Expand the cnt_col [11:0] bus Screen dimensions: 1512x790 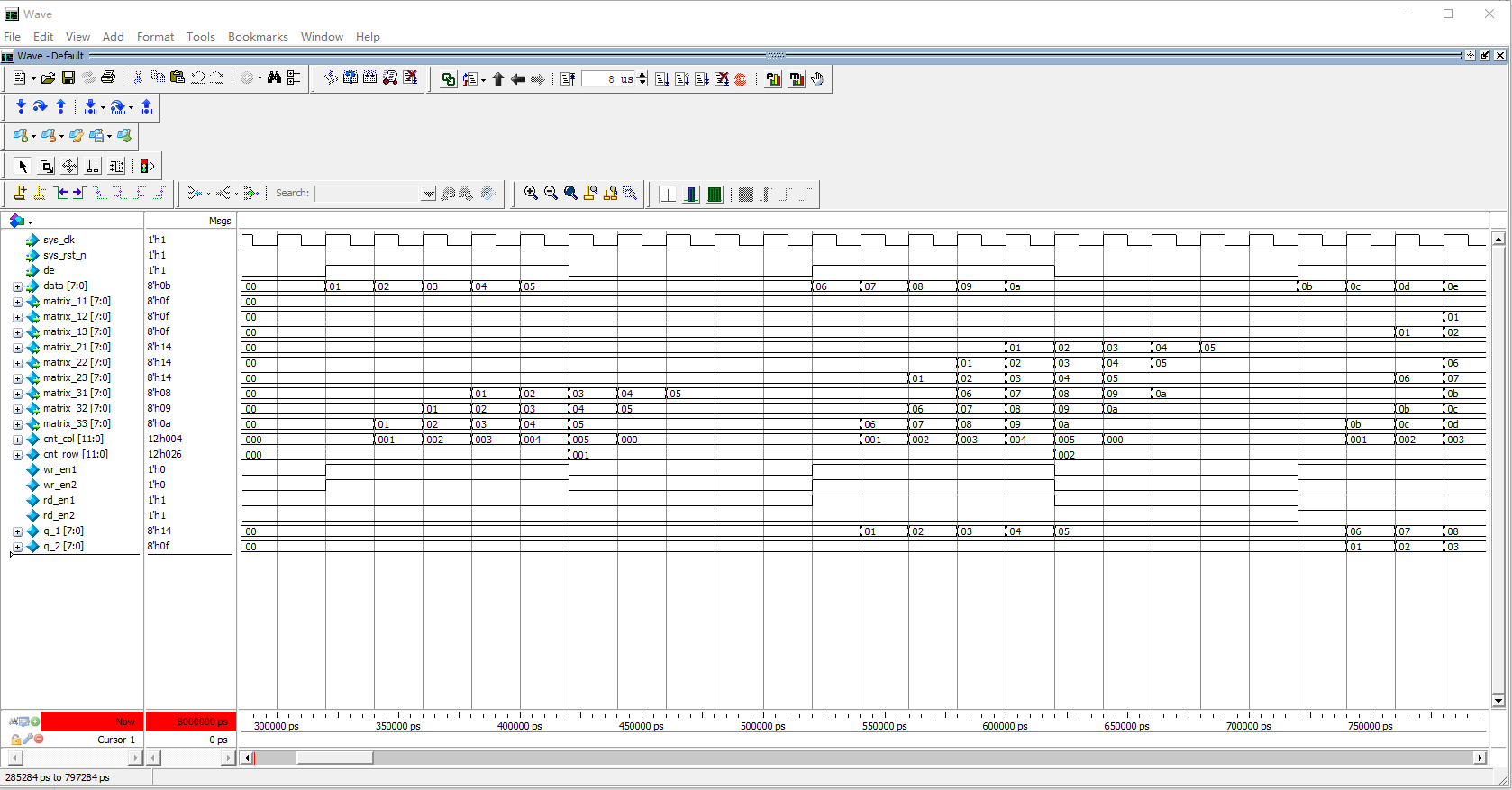click(x=17, y=440)
